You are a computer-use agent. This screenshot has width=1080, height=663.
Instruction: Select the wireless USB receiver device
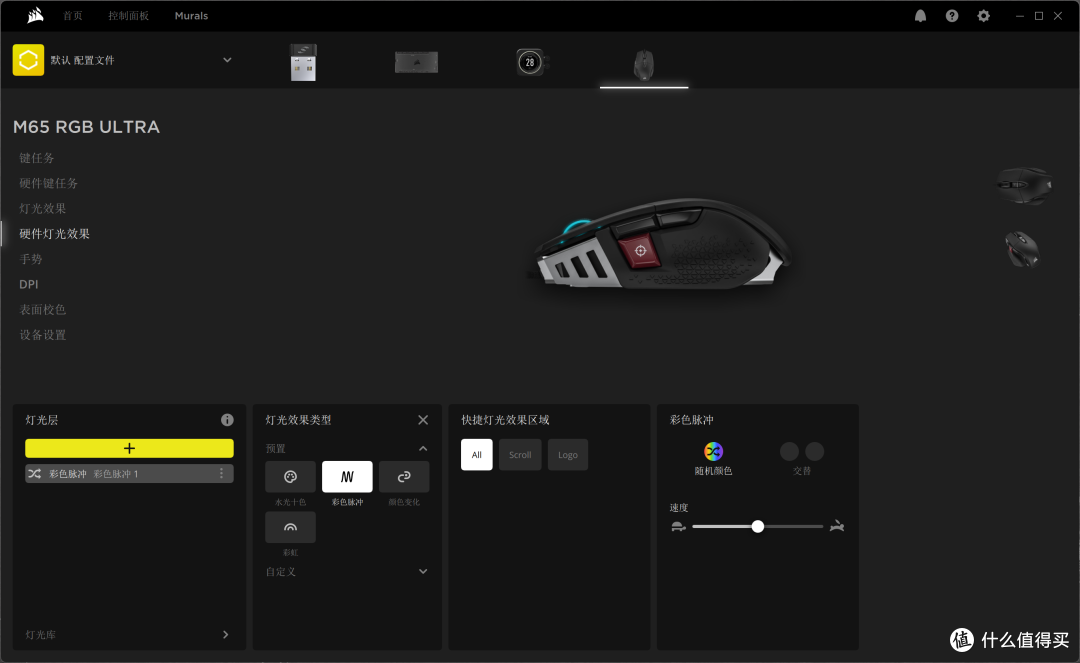pyautogui.click(x=303, y=62)
